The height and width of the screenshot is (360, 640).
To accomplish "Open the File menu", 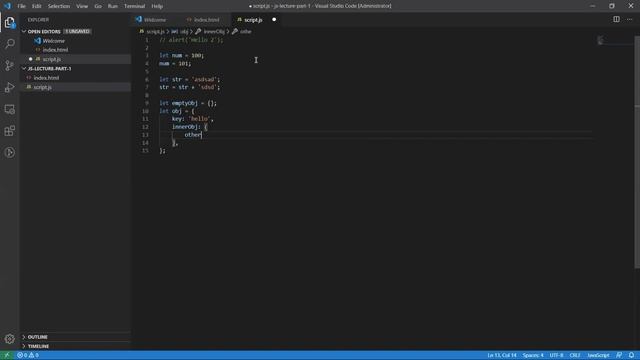I will click(21, 6).
